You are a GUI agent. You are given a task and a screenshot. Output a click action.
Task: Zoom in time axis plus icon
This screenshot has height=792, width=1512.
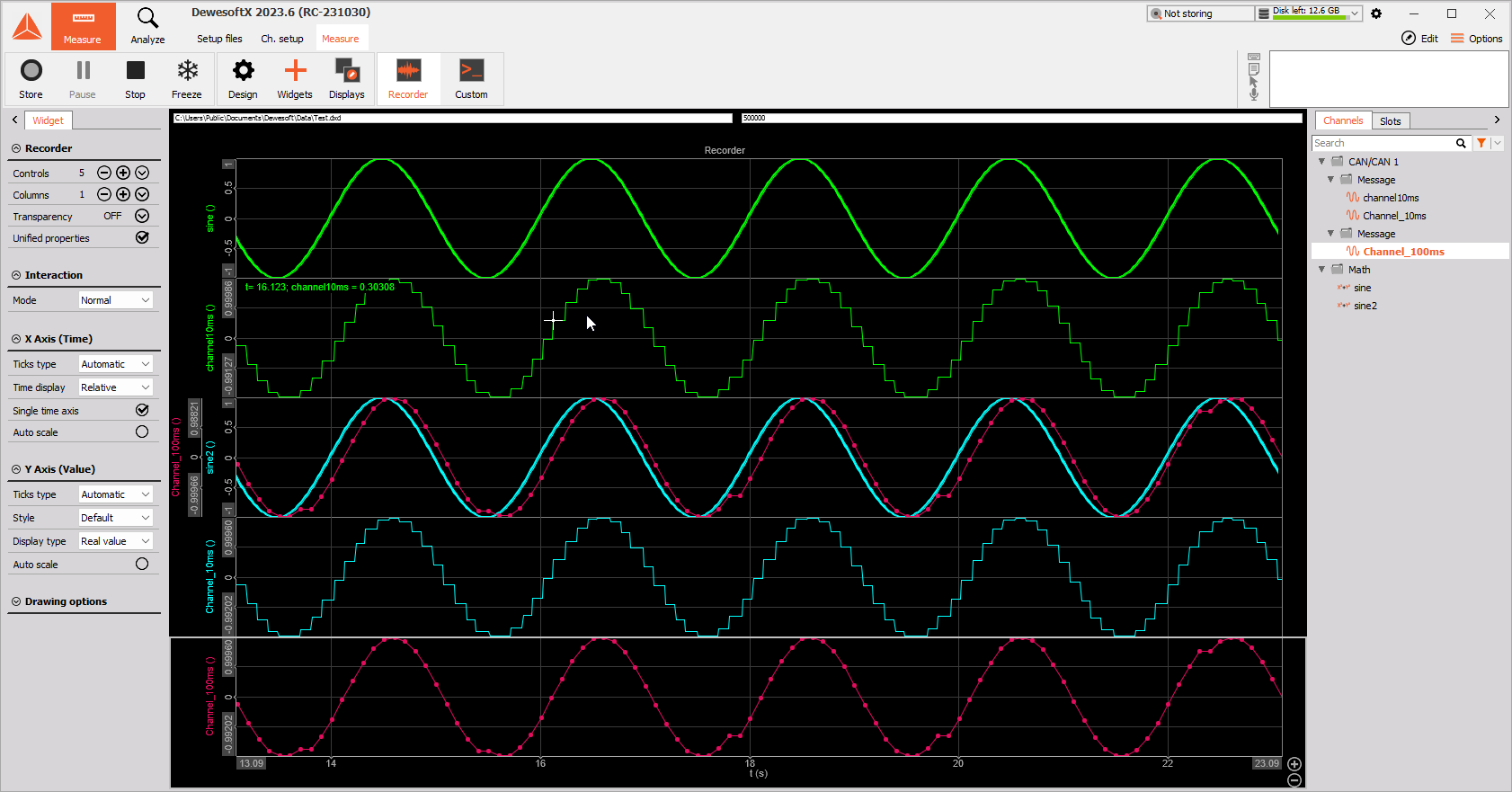(1294, 764)
